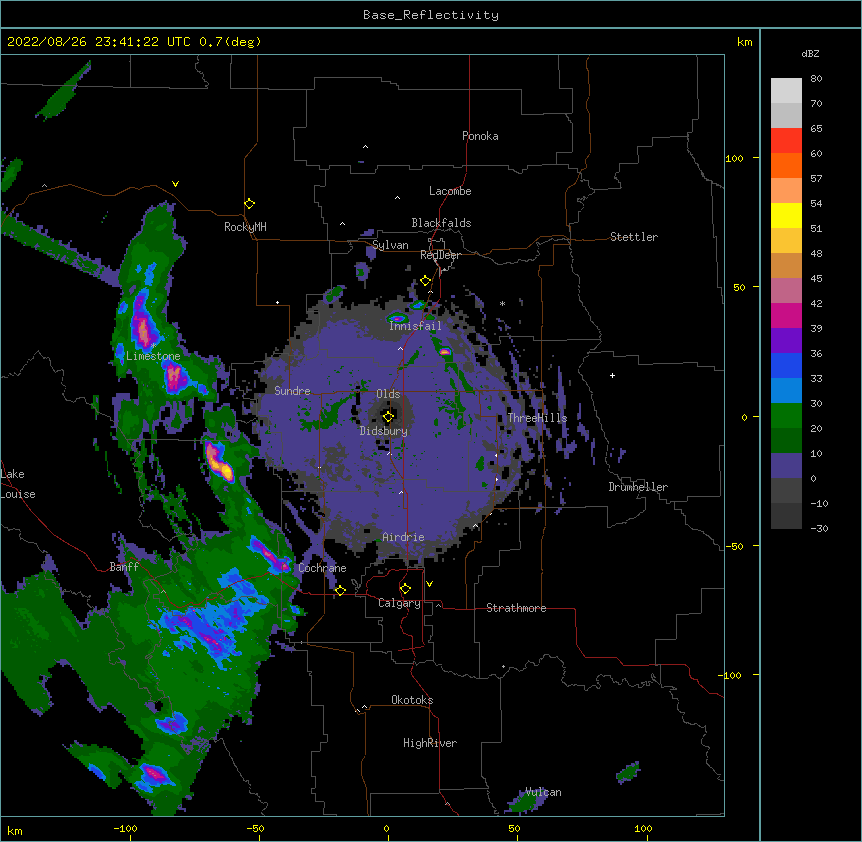The height and width of the screenshot is (842, 862).
Task: Click the Banff label
Action: pyautogui.click(x=124, y=567)
